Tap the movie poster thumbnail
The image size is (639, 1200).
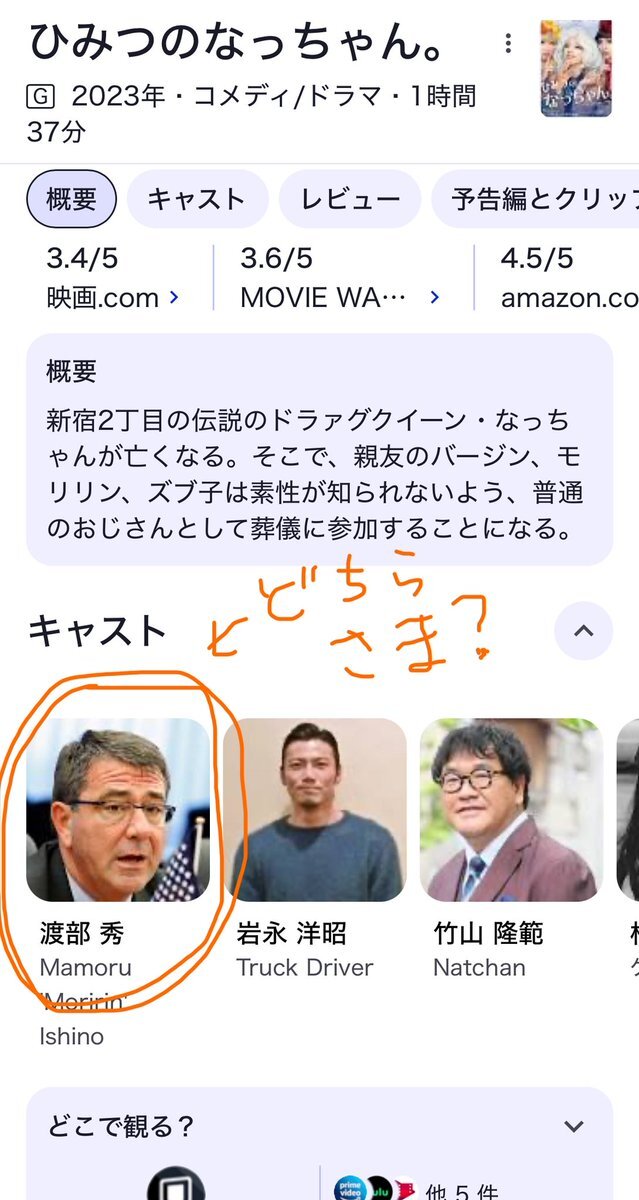coord(575,69)
